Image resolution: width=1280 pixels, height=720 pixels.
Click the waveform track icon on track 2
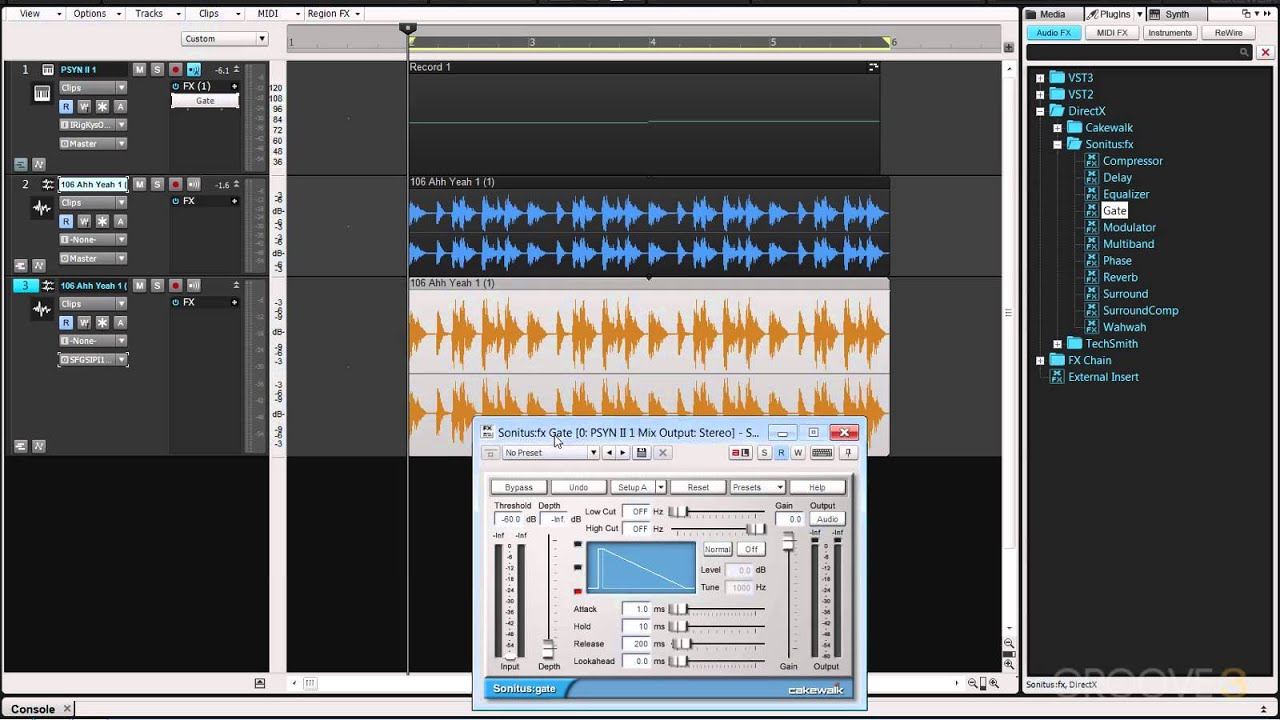(42, 208)
